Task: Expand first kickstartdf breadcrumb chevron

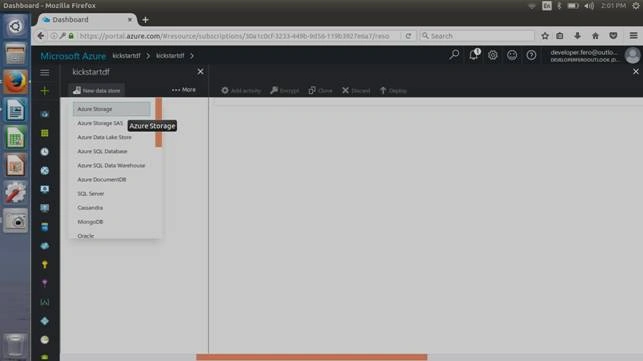Action: coord(148,56)
